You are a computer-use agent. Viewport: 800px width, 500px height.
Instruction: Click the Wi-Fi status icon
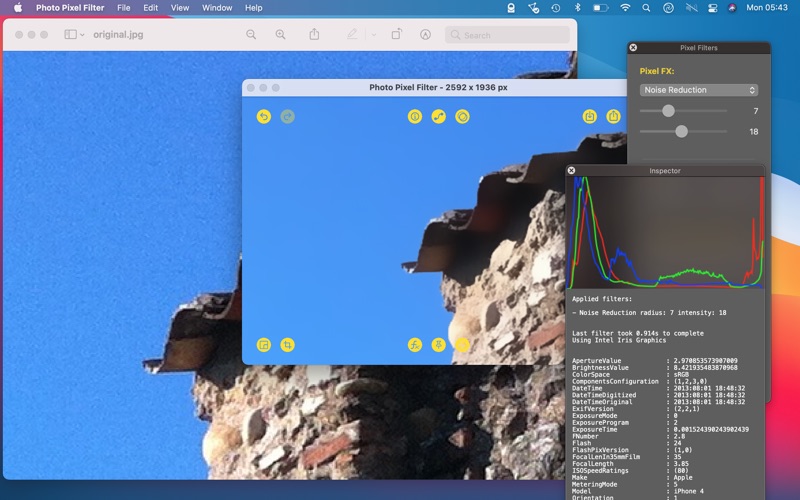pos(625,8)
